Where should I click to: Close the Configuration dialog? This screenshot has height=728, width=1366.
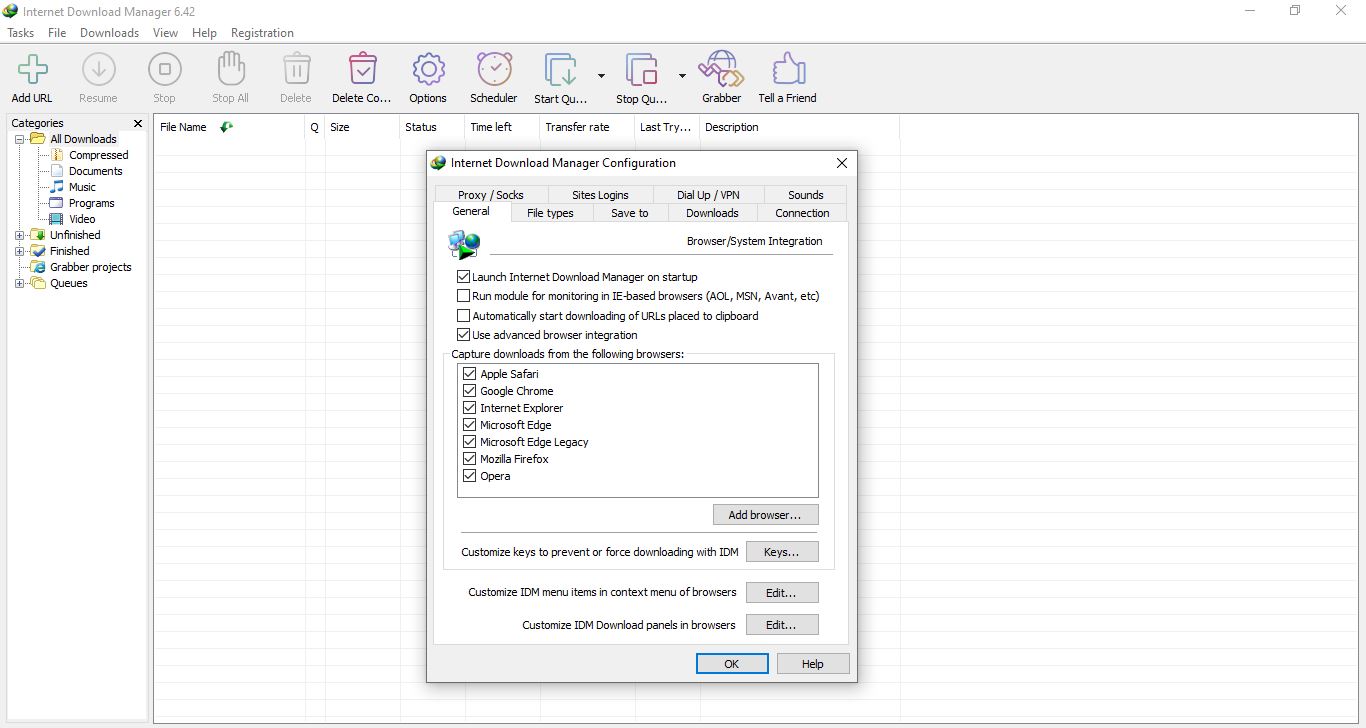[841, 163]
